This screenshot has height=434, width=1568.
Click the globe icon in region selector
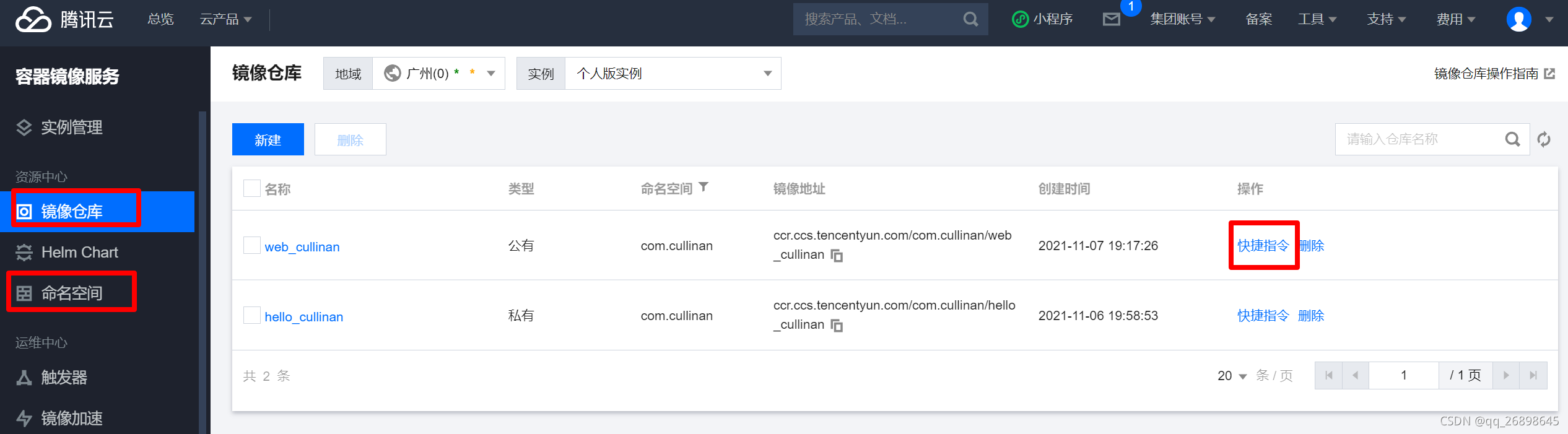[x=393, y=74]
